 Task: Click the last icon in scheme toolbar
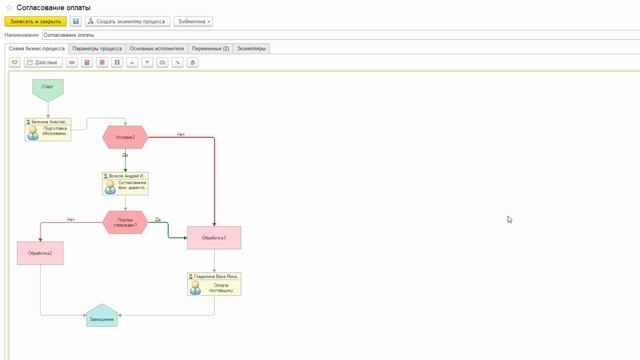click(193, 62)
